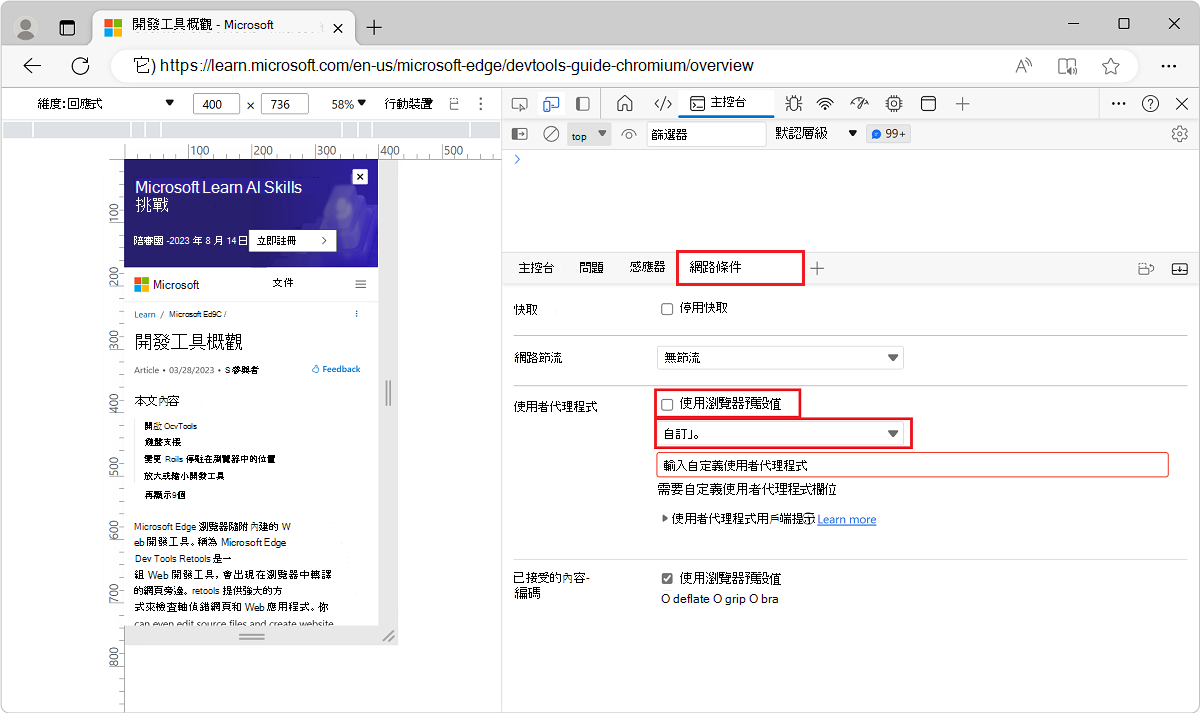Viewport: 1200px width, 713px height.
Task: Click the performance gauge icon
Action: pos(859,103)
